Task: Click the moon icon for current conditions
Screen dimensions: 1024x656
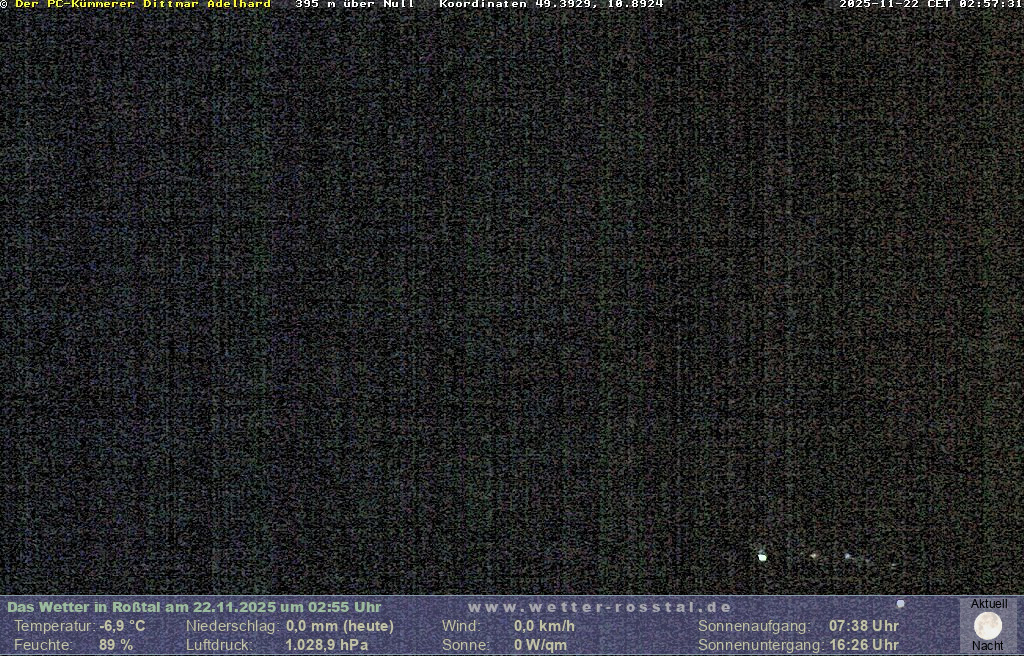Action: (988, 626)
